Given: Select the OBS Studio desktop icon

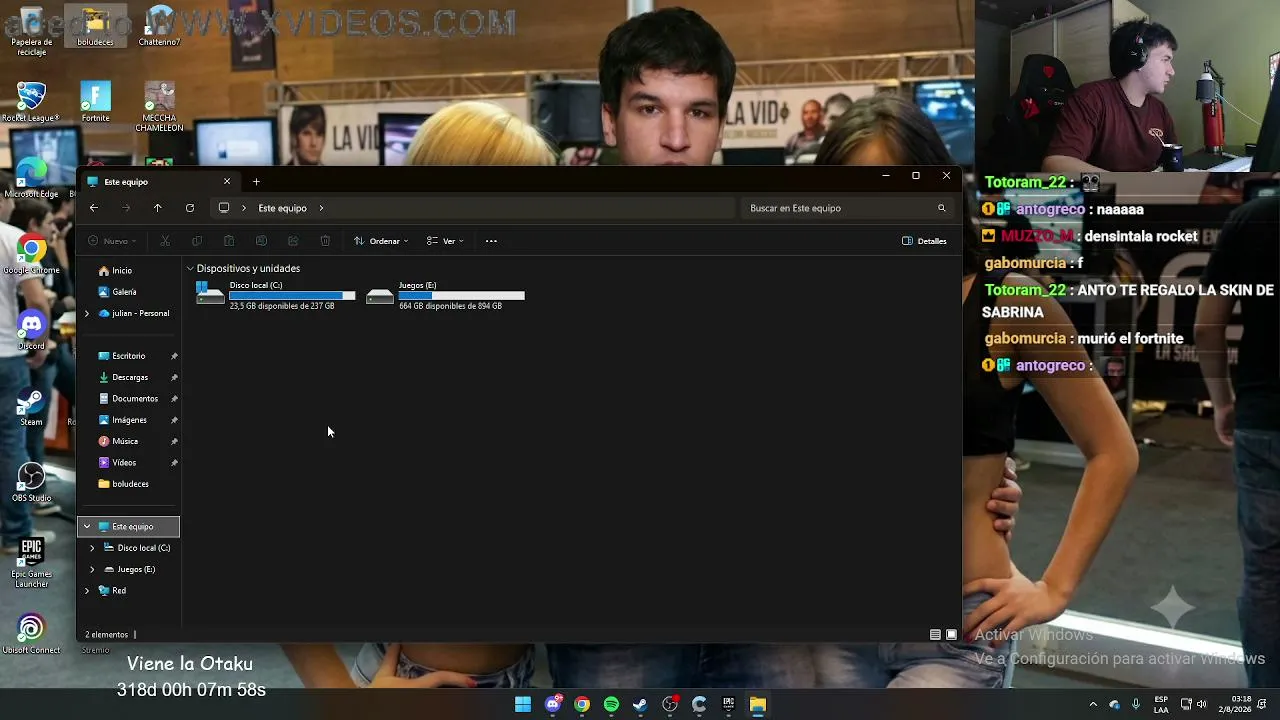Looking at the screenshot, I should pos(31,482).
